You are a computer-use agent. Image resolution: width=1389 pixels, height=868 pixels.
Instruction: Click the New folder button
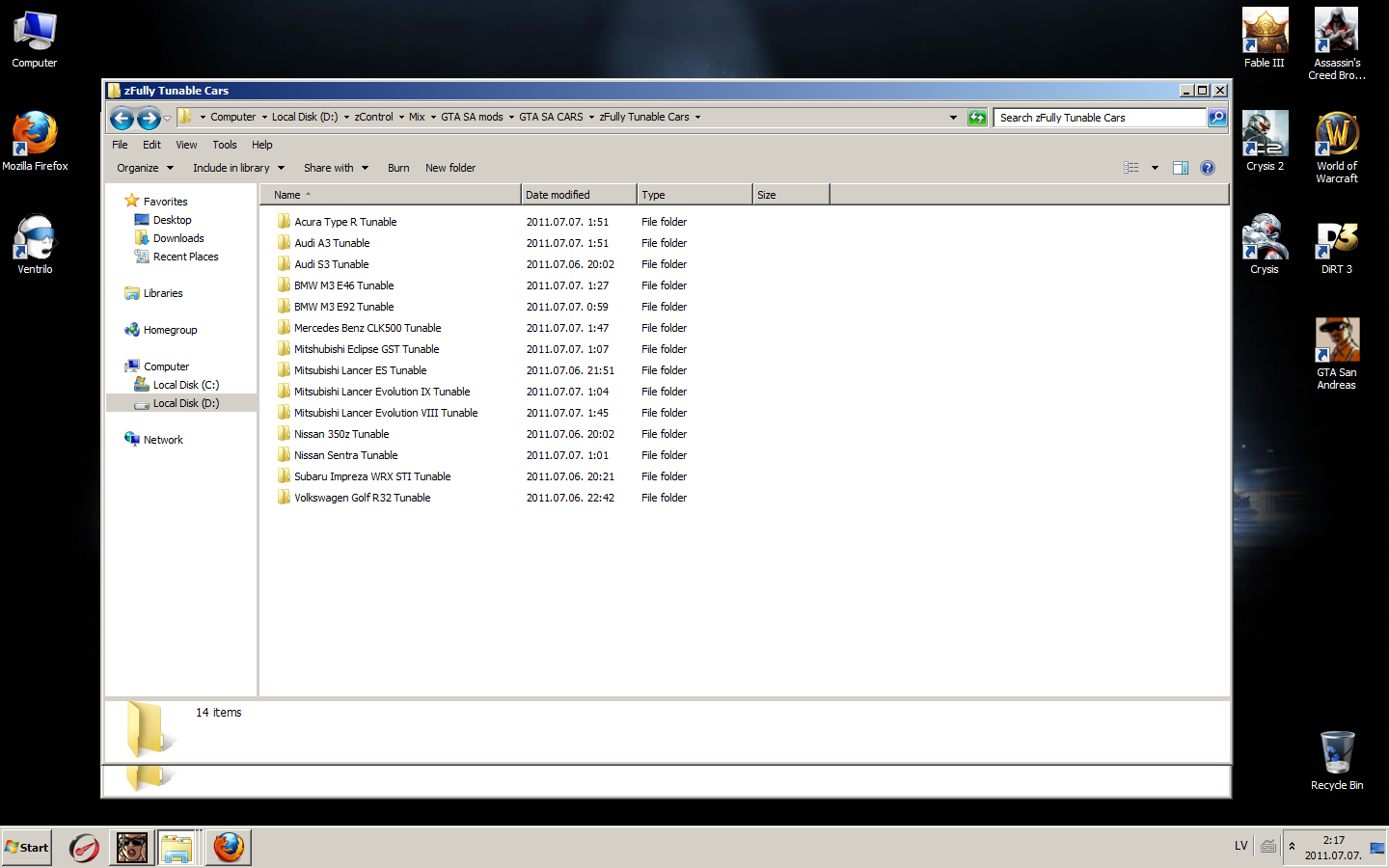pos(450,168)
